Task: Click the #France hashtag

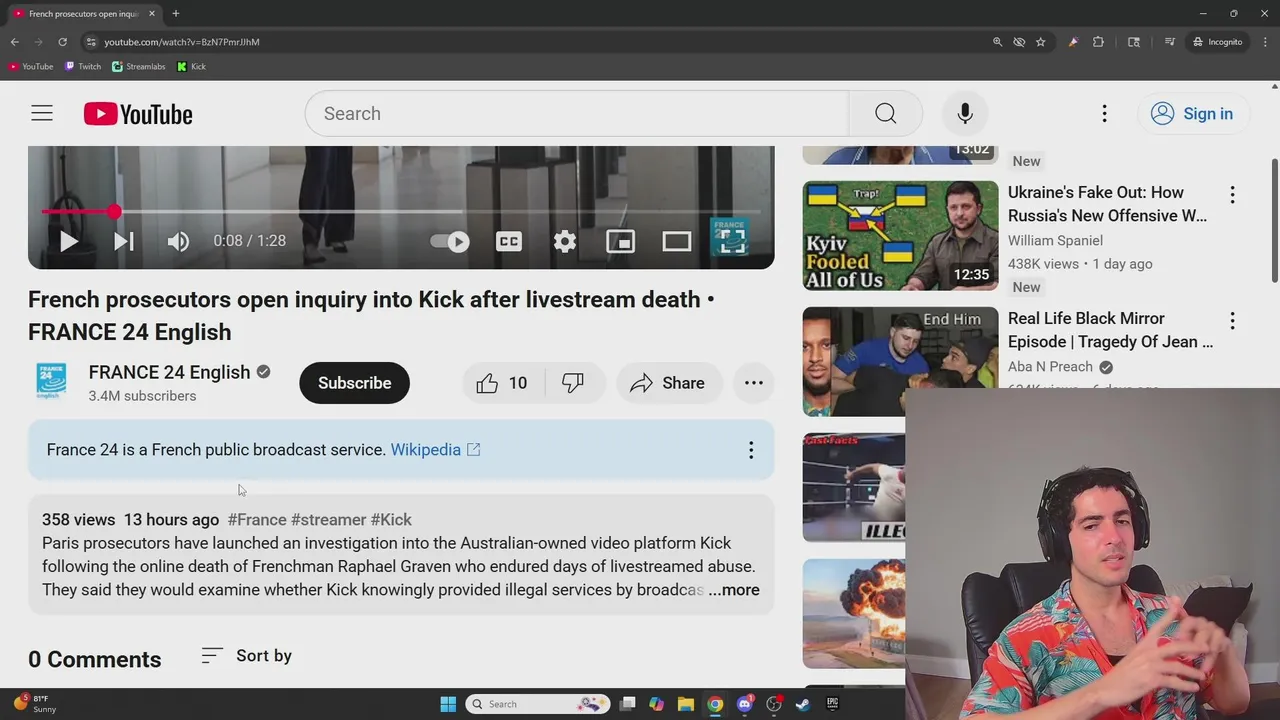Action: (x=257, y=520)
